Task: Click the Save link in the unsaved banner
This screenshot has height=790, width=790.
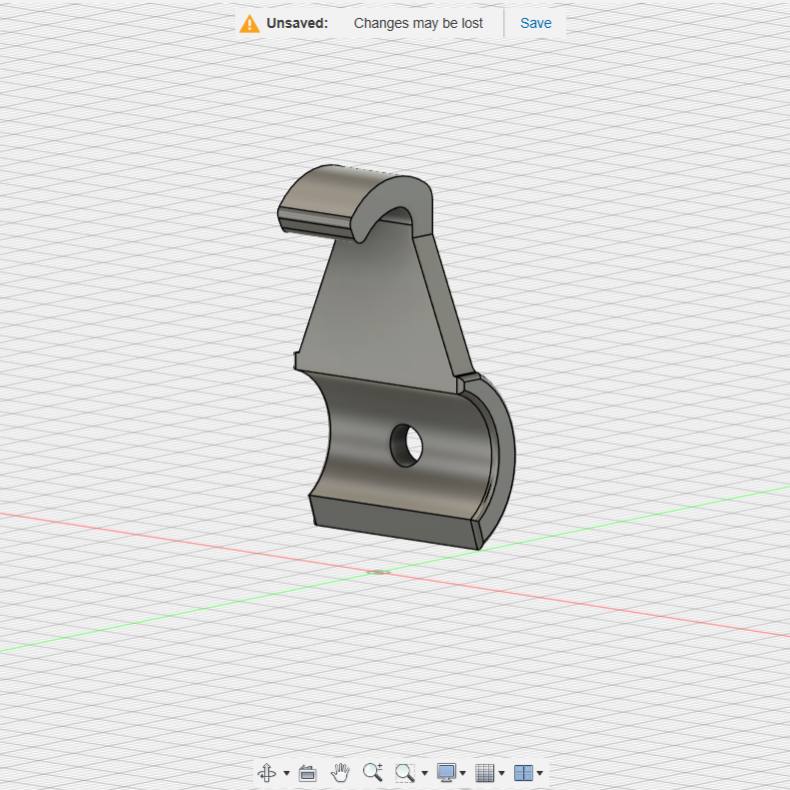Action: pos(535,23)
